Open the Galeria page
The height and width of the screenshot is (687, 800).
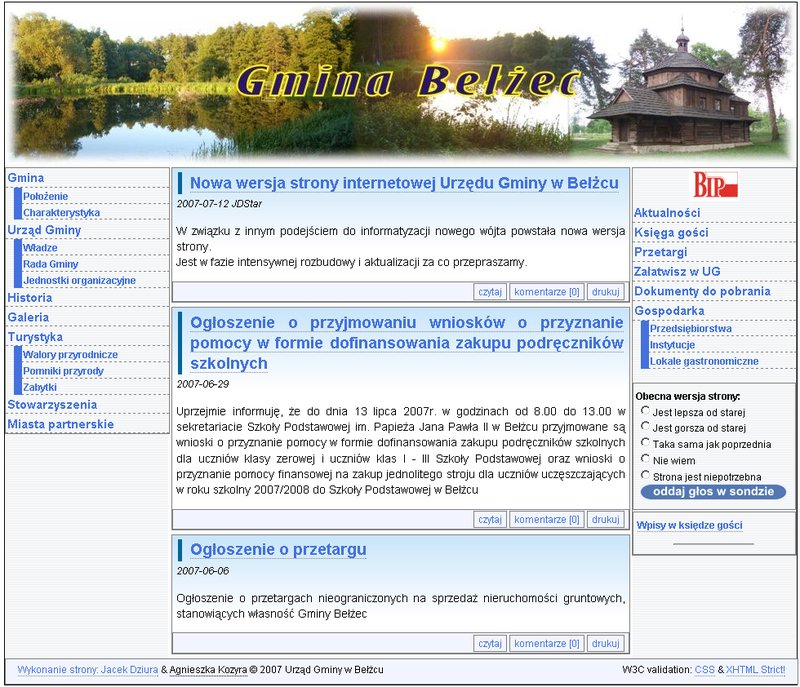coord(28,317)
